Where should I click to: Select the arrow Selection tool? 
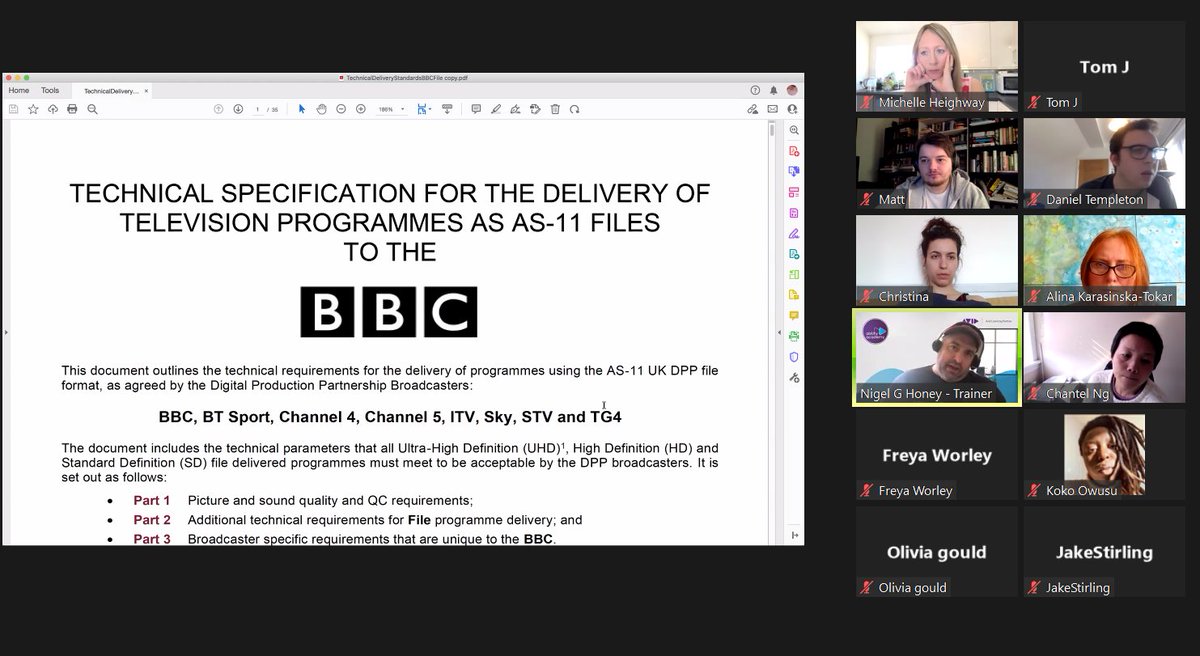click(x=301, y=109)
